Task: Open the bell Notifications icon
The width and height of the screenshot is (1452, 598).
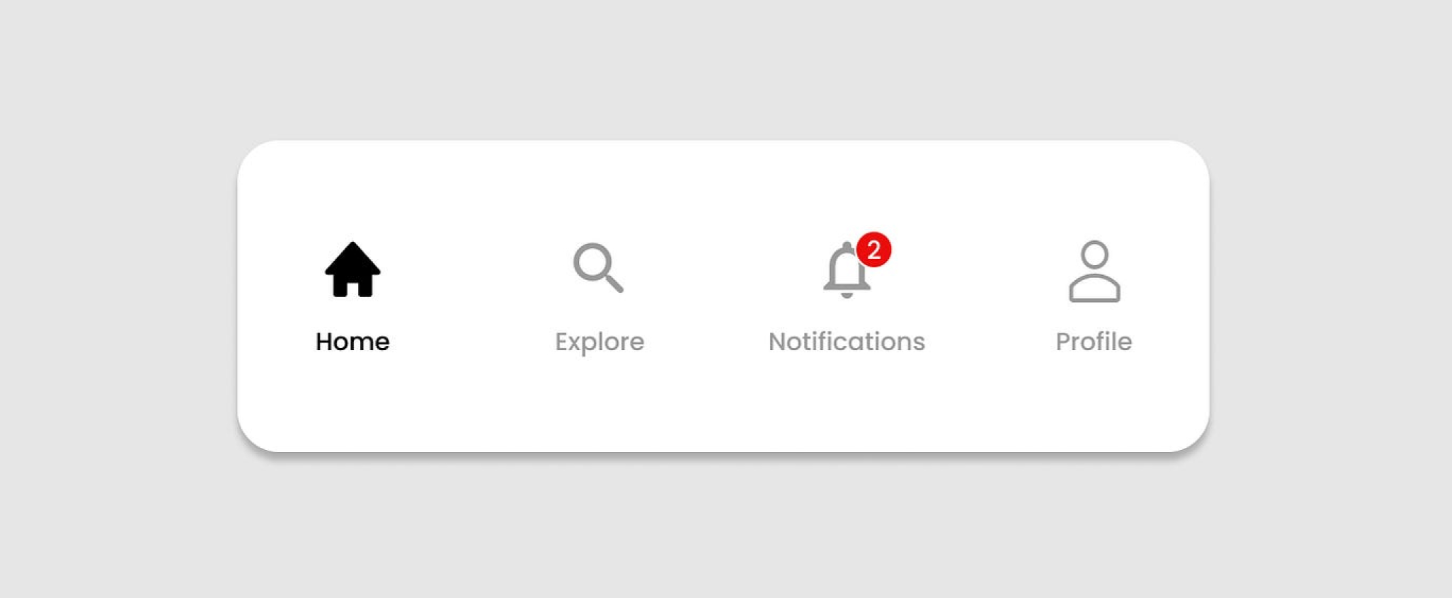Action: (846, 271)
